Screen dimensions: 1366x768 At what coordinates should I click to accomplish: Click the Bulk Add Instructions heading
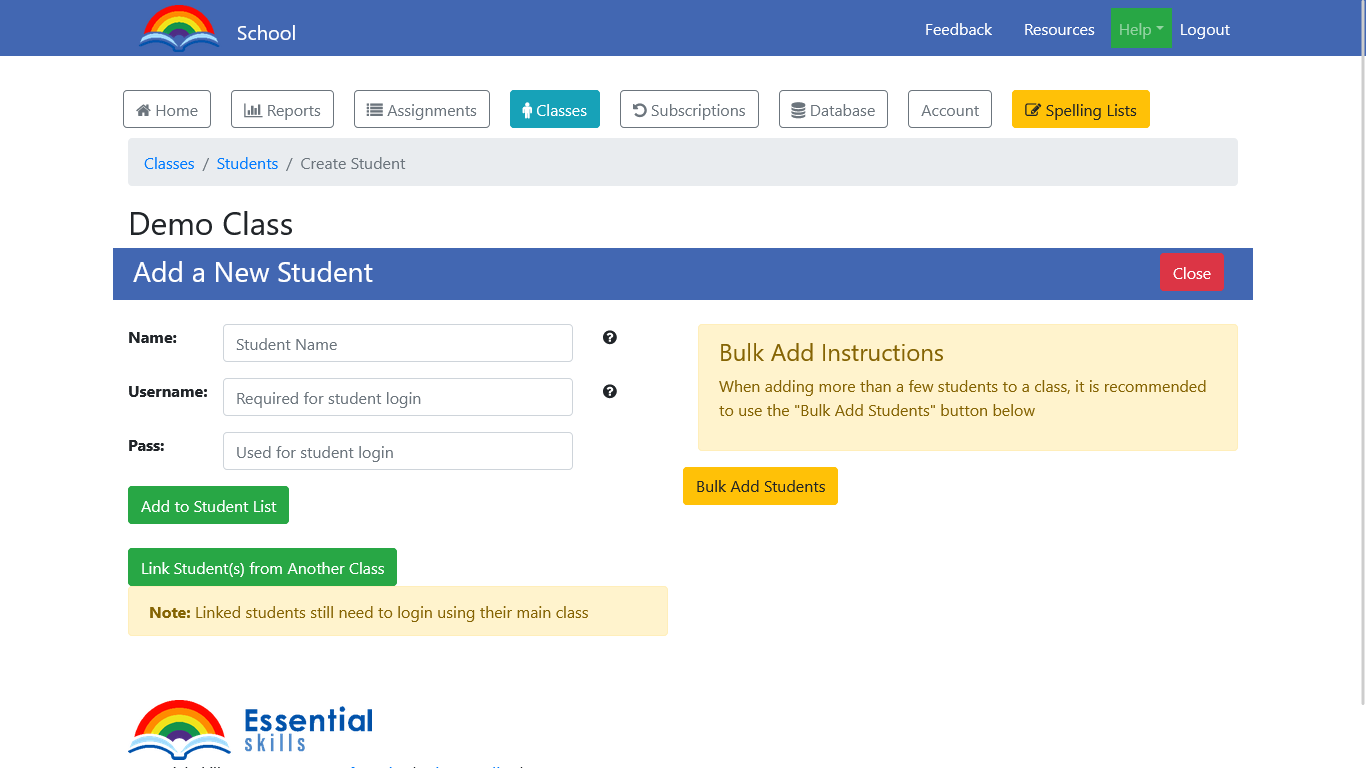tap(831, 353)
